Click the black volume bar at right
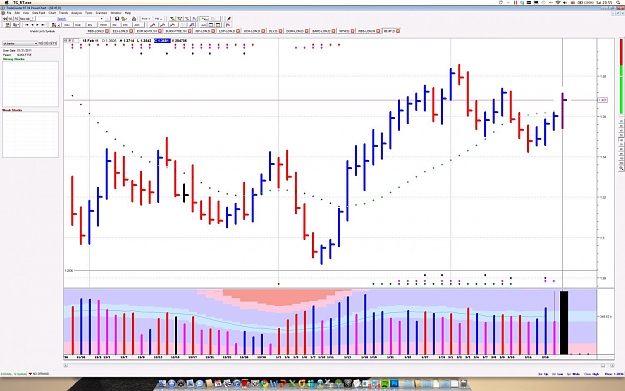Viewport: 625px width, 391px height. point(564,322)
